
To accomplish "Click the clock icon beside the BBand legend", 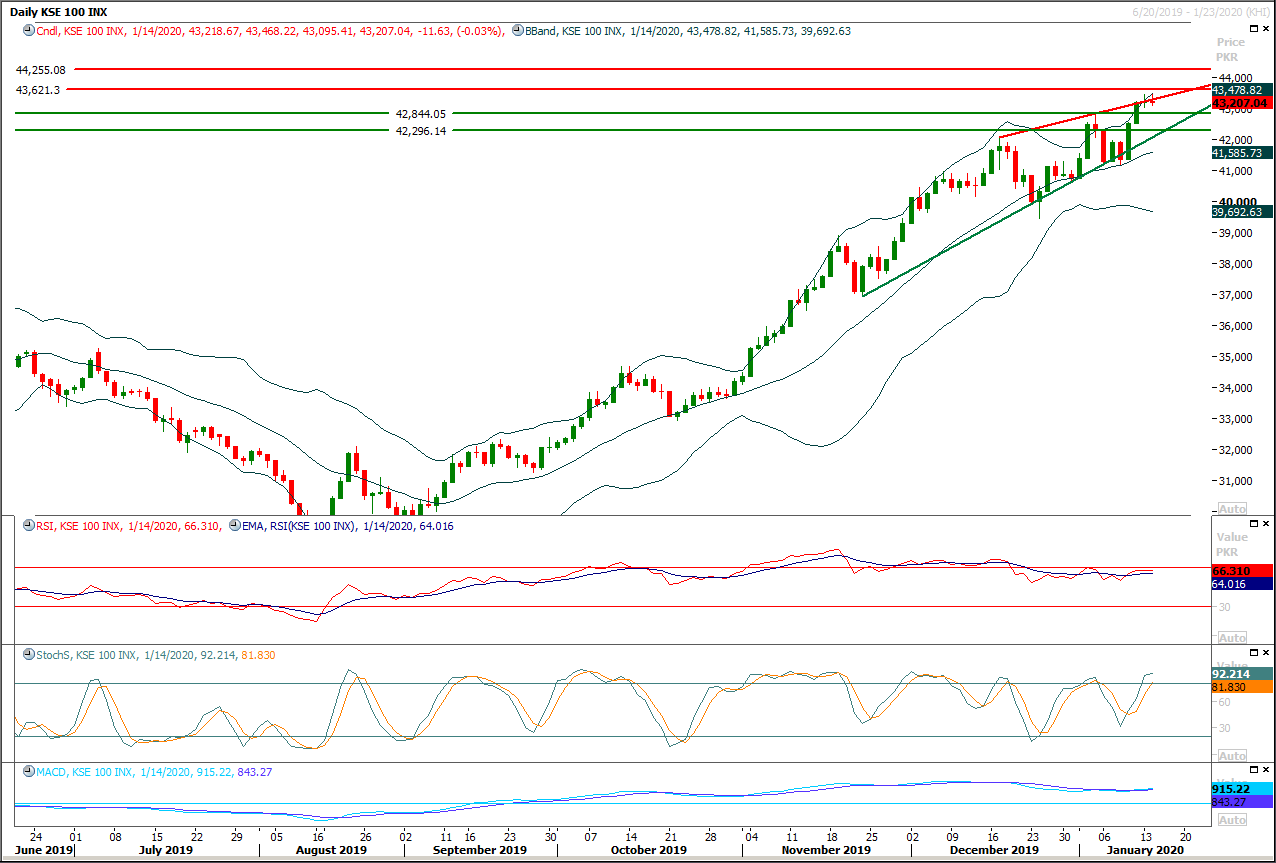I will (x=516, y=31).
